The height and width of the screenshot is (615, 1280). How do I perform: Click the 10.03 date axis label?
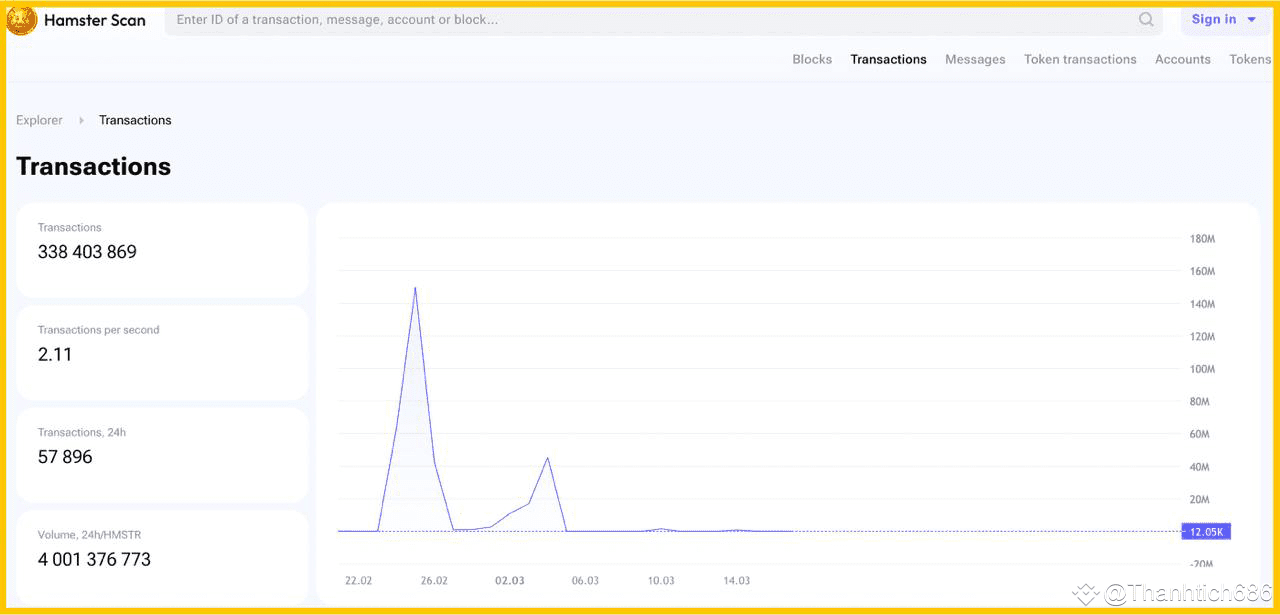click(x=661, y=581)
